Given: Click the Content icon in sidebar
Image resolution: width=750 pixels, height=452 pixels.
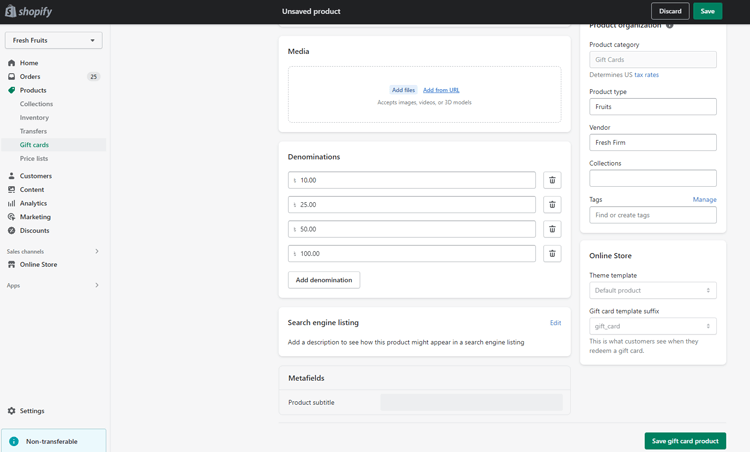Looking at the screenshot, I should click(x=11, y=189).
